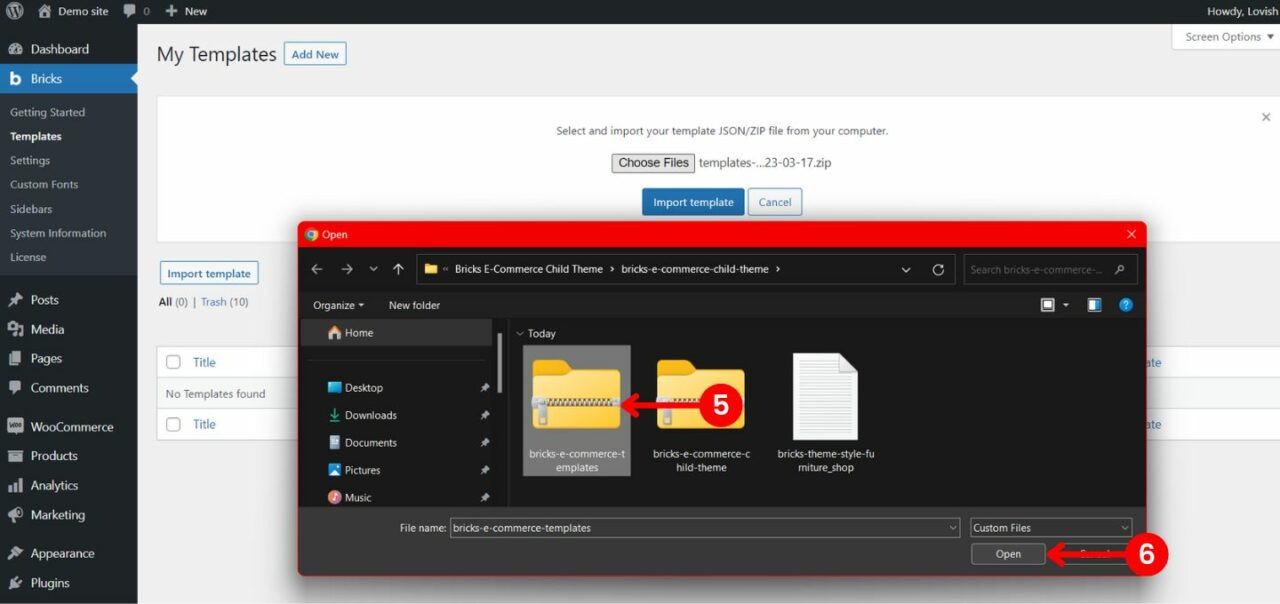The image size is (1280, 604).
Task: Open the Screen Options dropdown
Action: [1224, 36]
